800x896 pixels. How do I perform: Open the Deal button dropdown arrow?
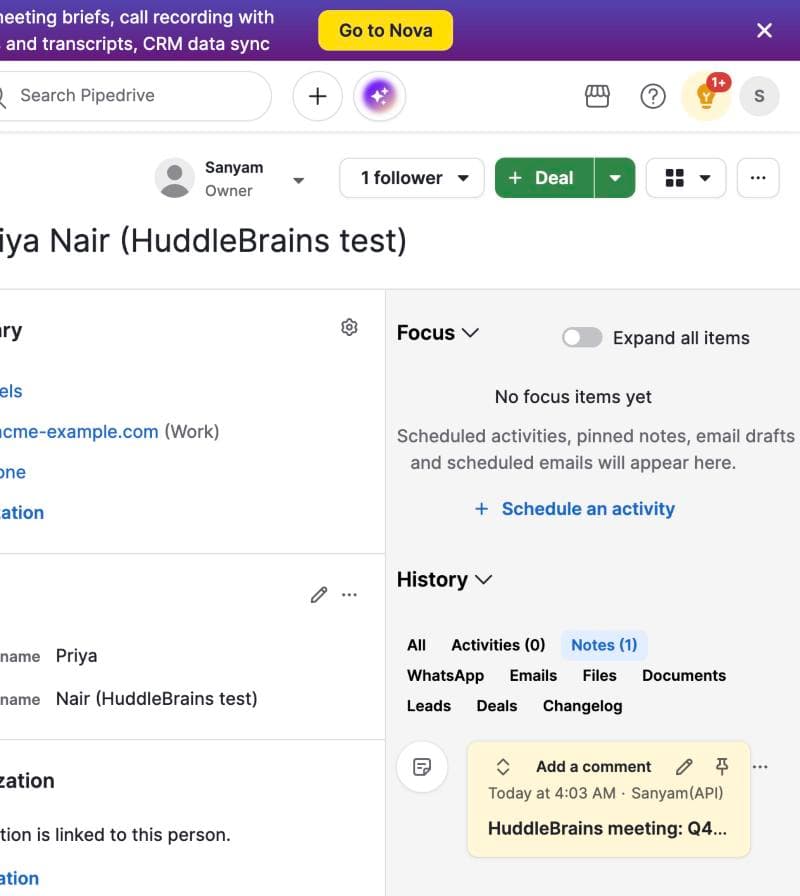[615, 178]
